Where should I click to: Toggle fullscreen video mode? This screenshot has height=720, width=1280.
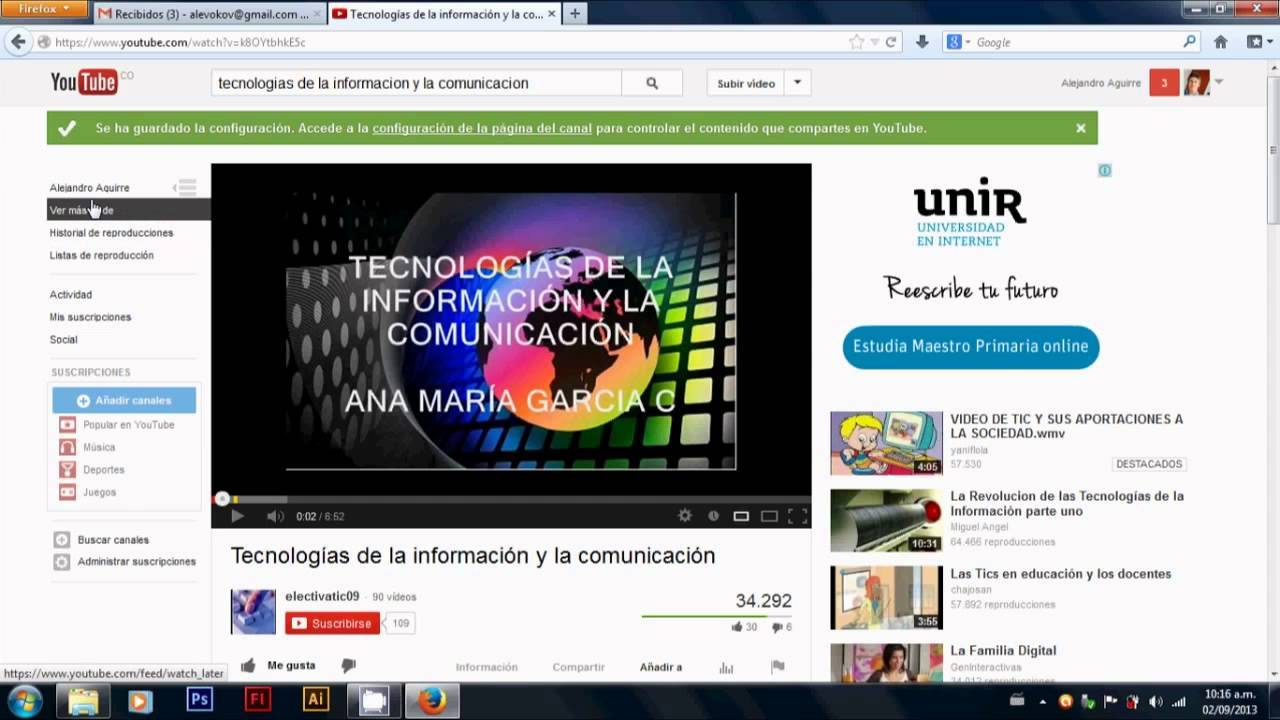[x=797, y=516]
